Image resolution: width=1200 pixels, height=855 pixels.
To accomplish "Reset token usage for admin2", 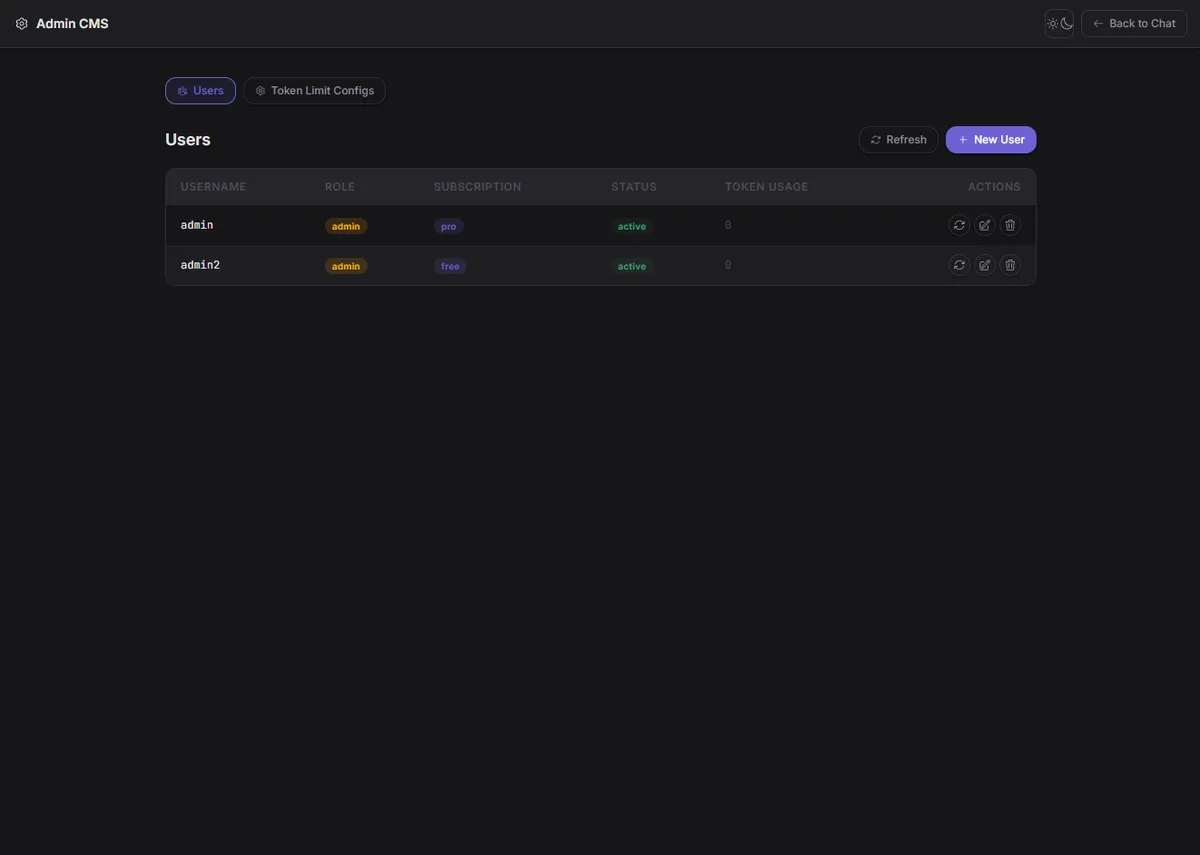I will pos(959,265).
